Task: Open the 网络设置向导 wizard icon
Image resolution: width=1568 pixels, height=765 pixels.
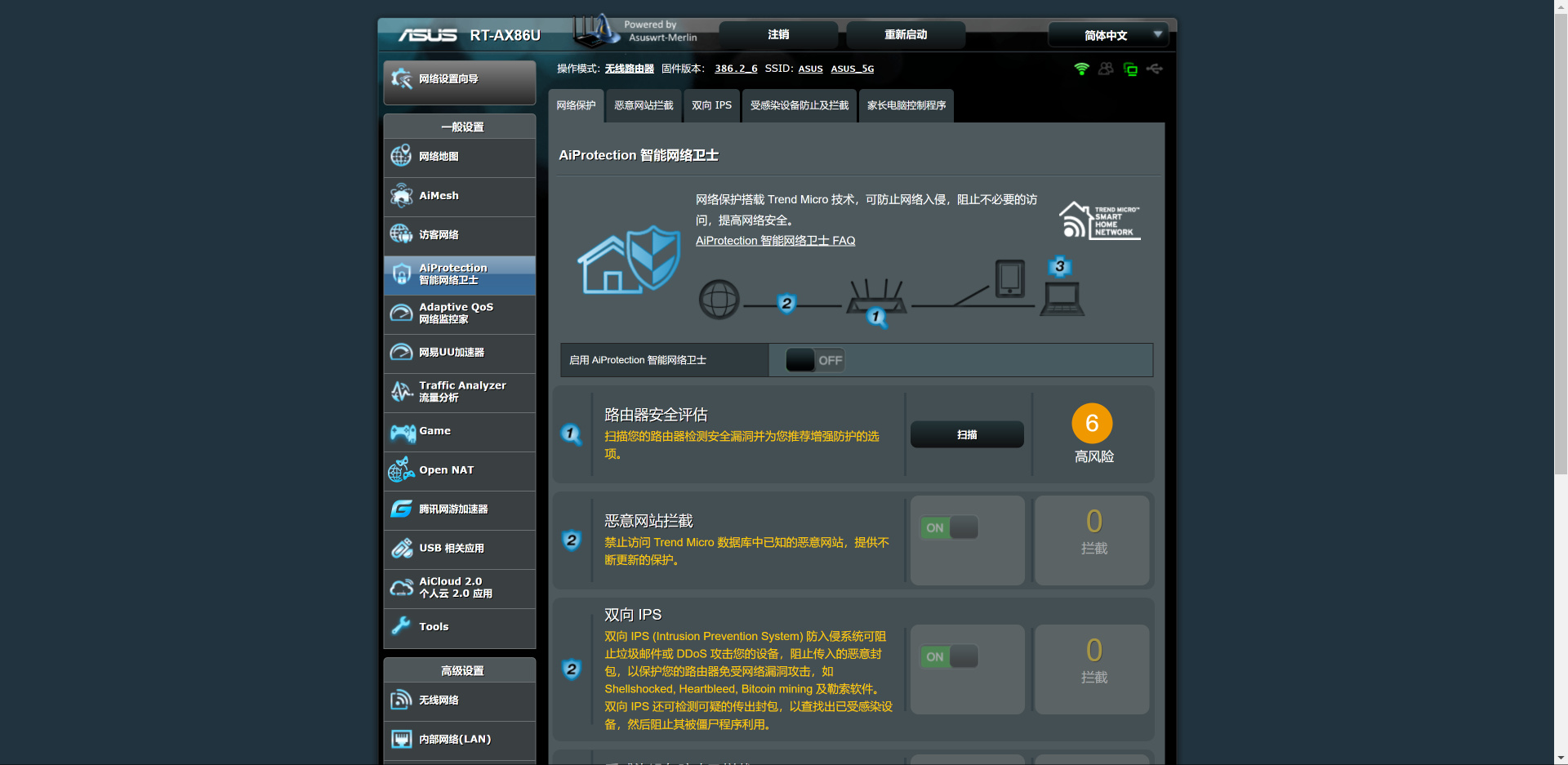Action: (x=401, y=79)
